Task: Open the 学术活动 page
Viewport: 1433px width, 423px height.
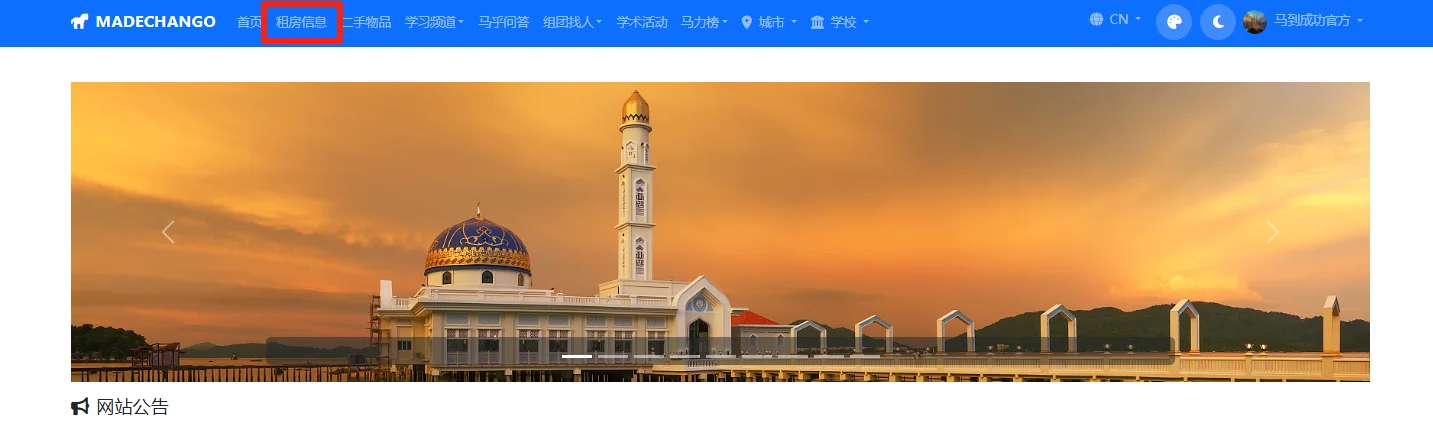Action: pyautogui.click(x=642, y=22)
